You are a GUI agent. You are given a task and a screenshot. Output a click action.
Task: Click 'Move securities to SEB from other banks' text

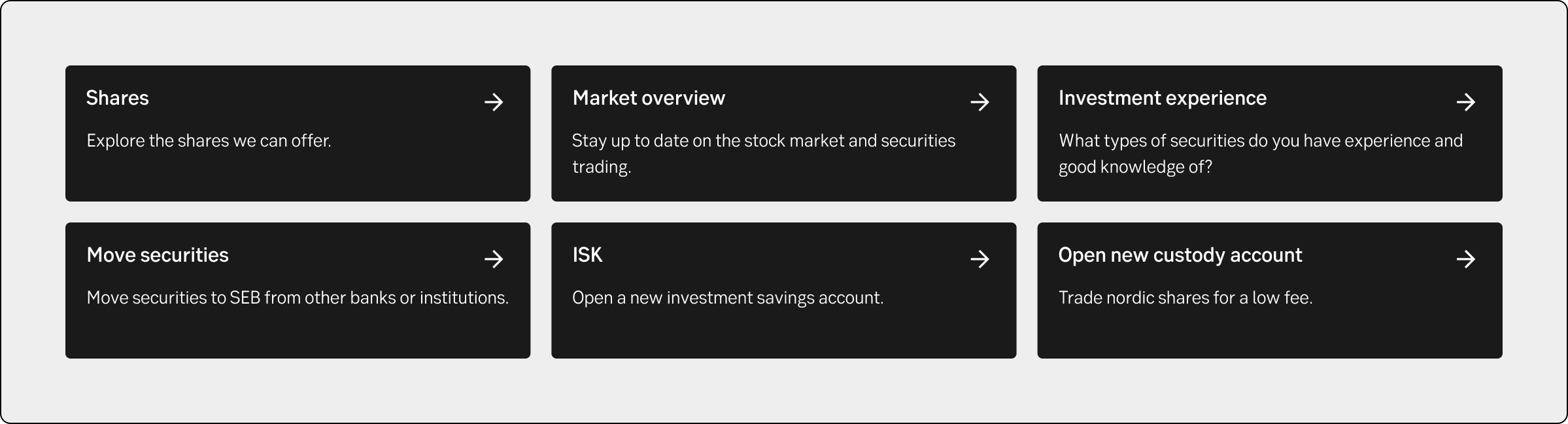[298, 298]
